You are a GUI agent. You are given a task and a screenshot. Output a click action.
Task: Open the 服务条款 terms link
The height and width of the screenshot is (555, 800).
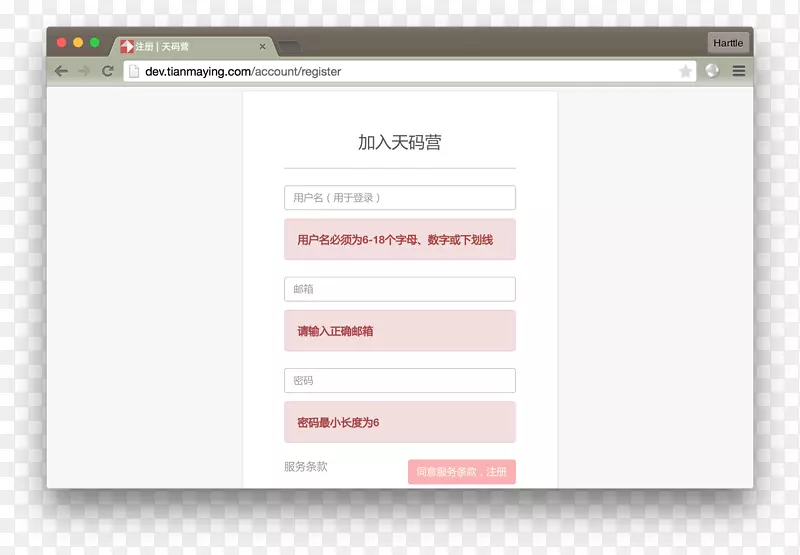tap(306, 467)
